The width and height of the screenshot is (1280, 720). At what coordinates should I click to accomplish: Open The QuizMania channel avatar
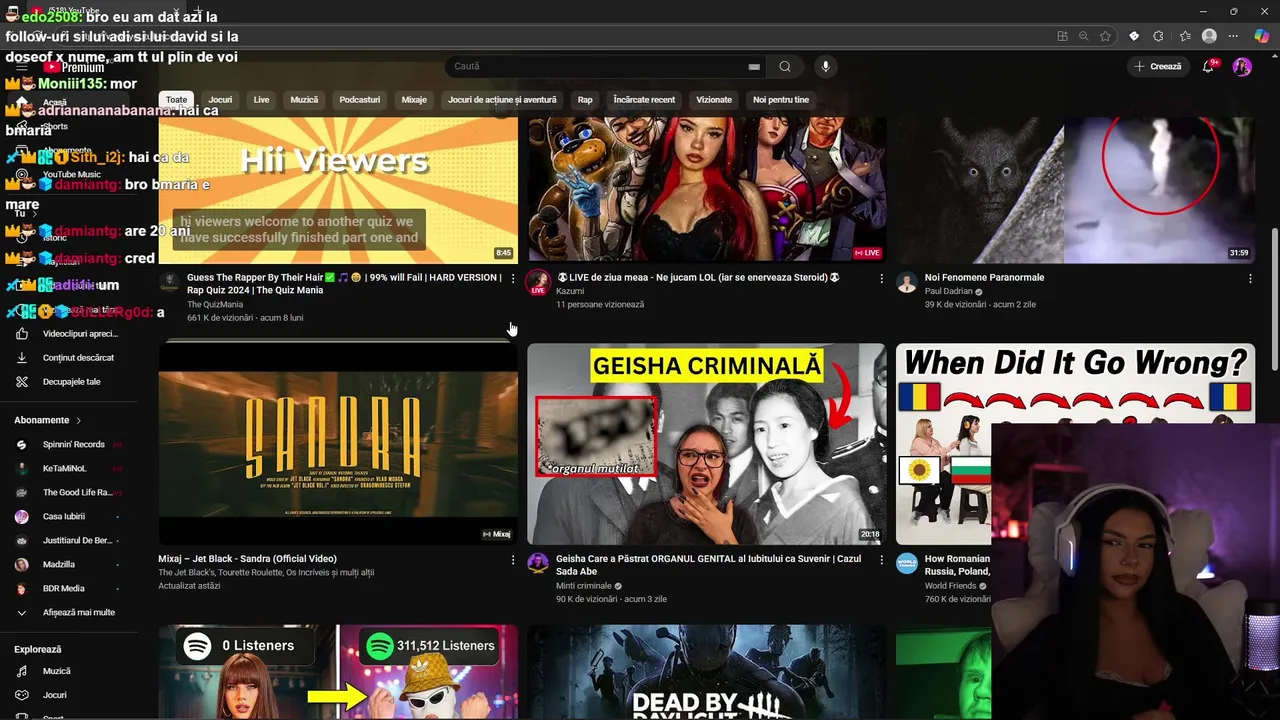coord(169,282)
